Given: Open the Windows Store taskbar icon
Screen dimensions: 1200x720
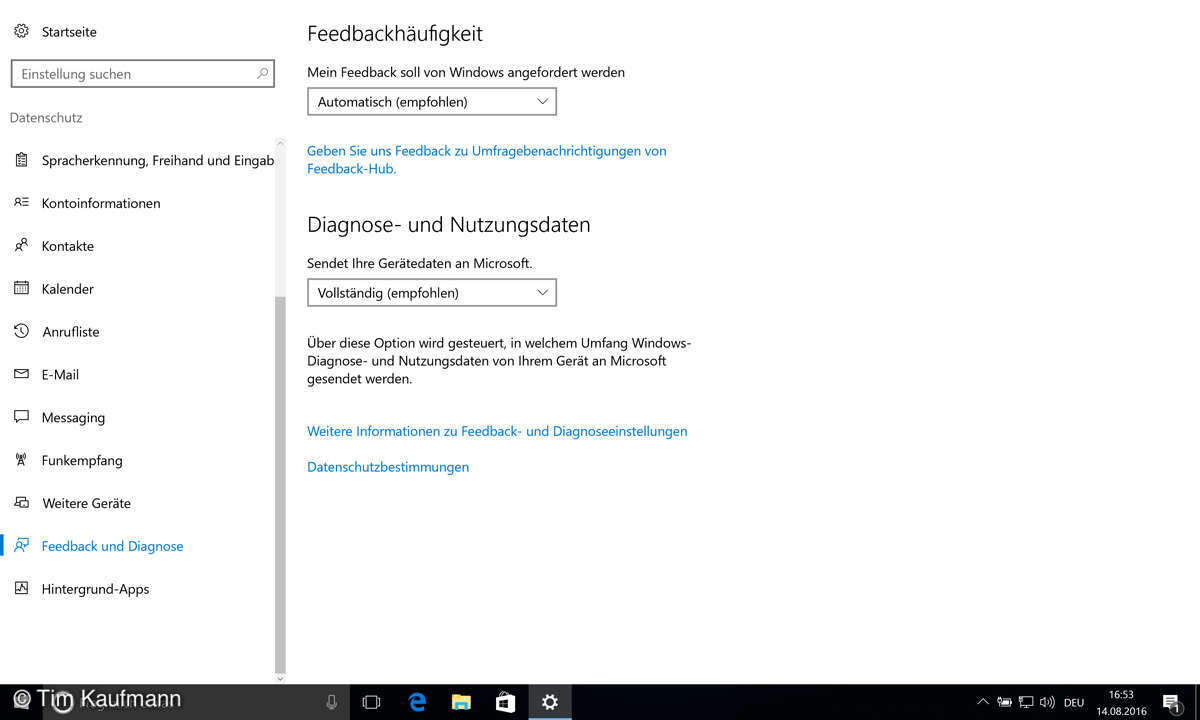Looking at the screenshot, I should 505,702.
